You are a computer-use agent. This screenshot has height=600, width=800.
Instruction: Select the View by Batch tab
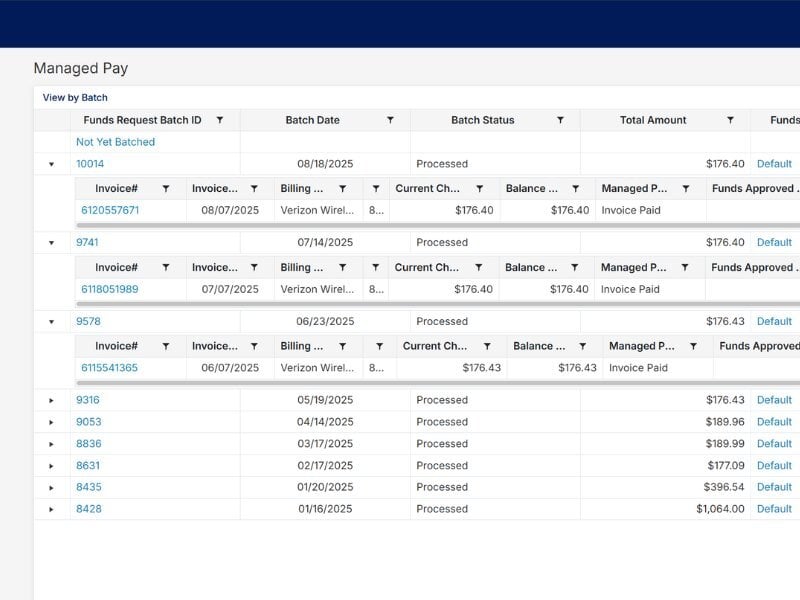[75, 98]
